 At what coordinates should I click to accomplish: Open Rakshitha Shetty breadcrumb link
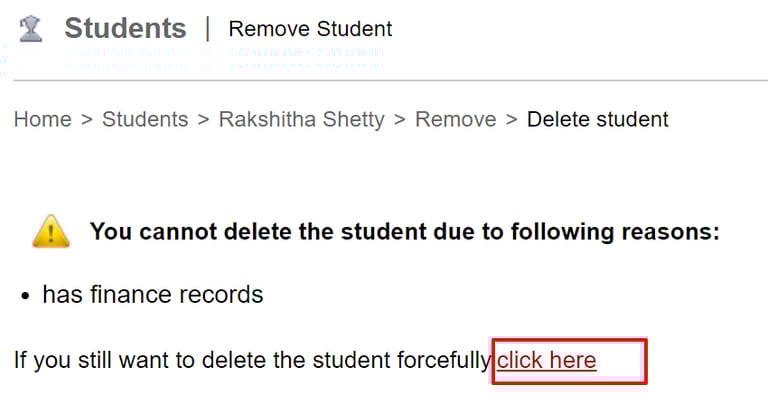(x=301, y=120)
